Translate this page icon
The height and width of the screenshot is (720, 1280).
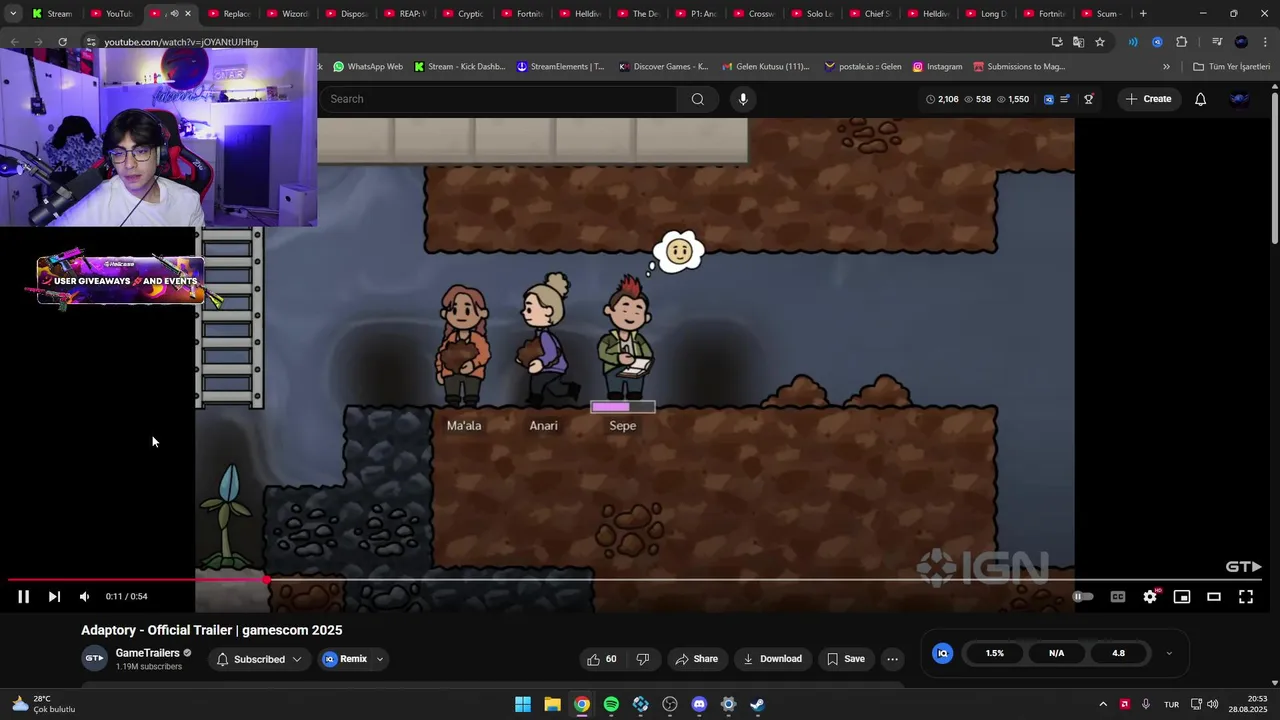(1078, 42)
